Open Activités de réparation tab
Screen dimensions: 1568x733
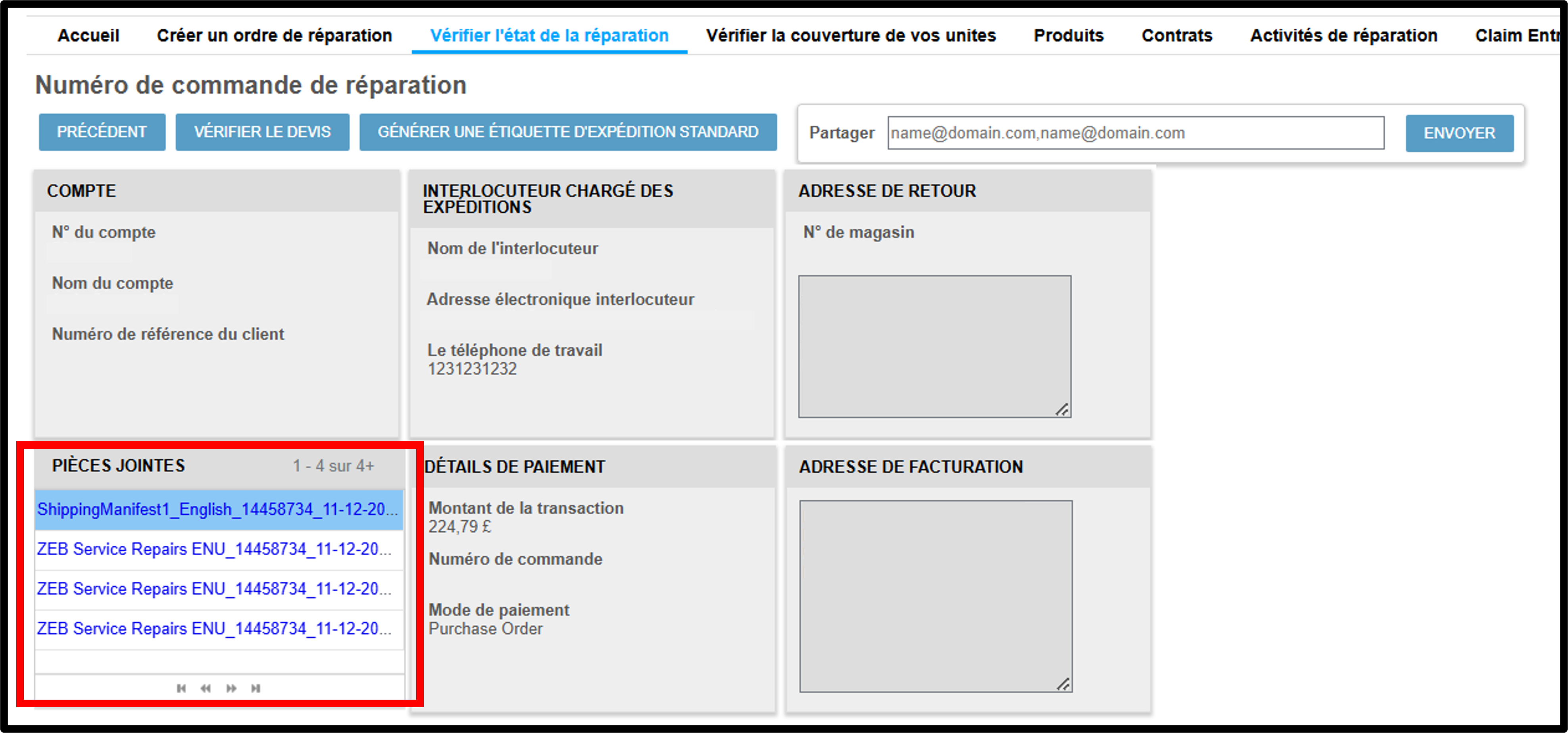pyautogui.click(x=1343, y=35)
